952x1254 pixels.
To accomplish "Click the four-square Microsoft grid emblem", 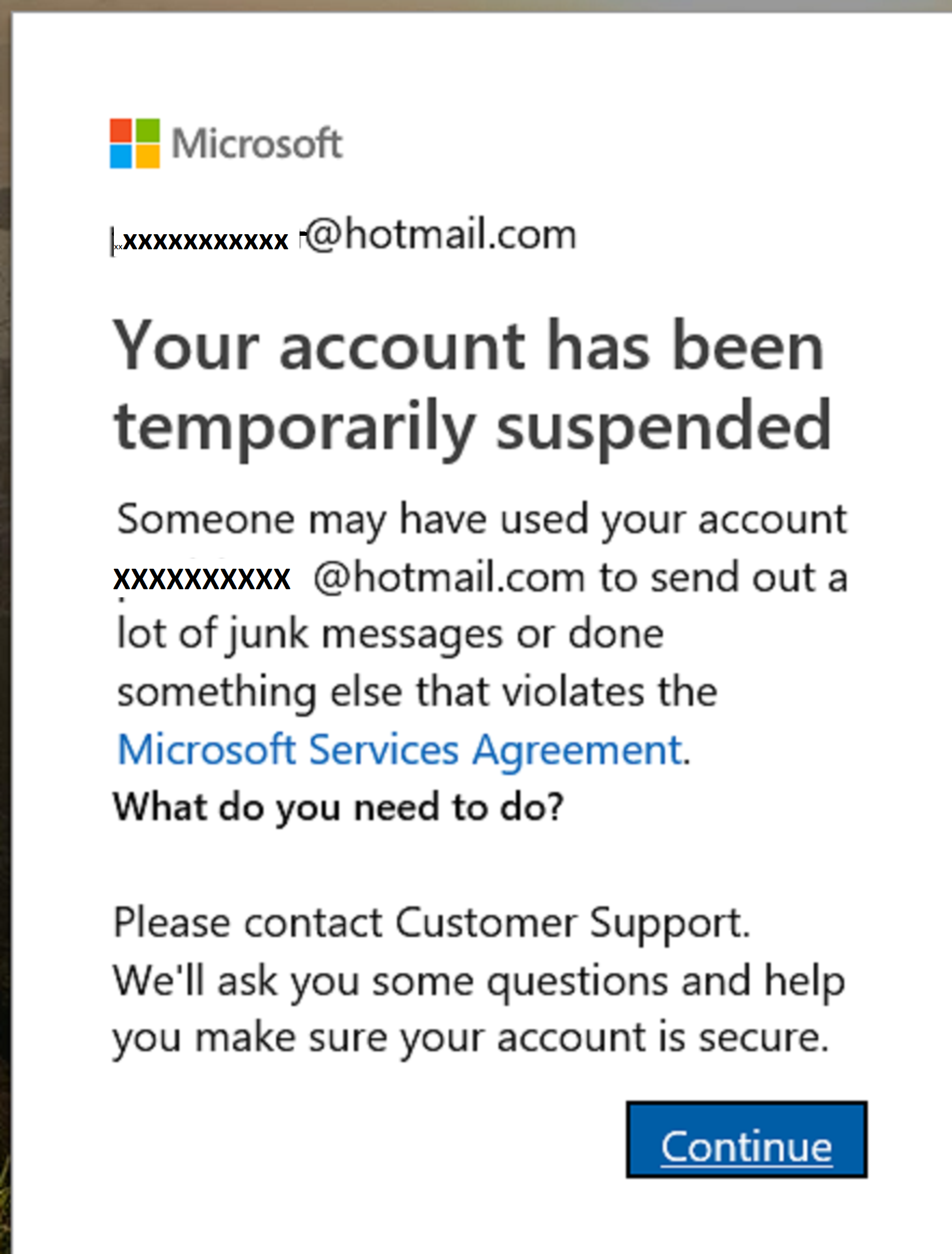I will [135, 142].
